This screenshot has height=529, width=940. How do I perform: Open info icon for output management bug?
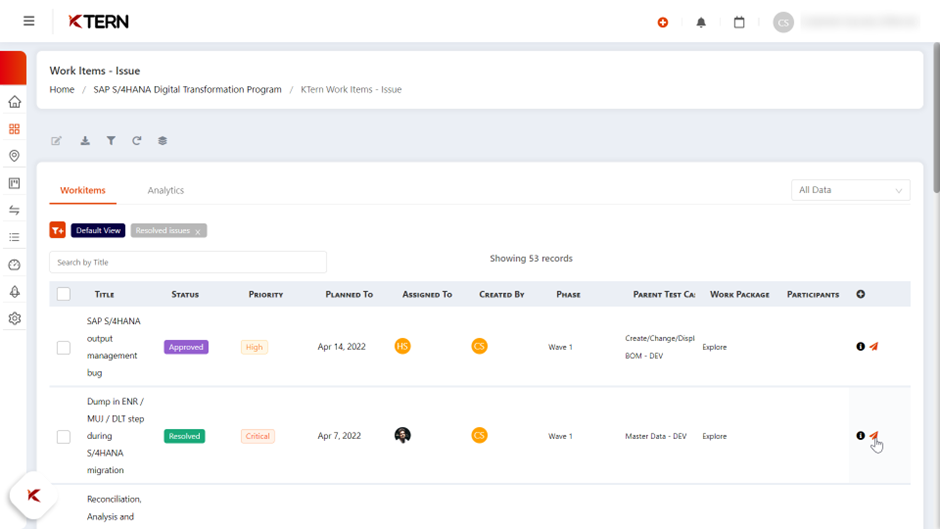(860, 347)
